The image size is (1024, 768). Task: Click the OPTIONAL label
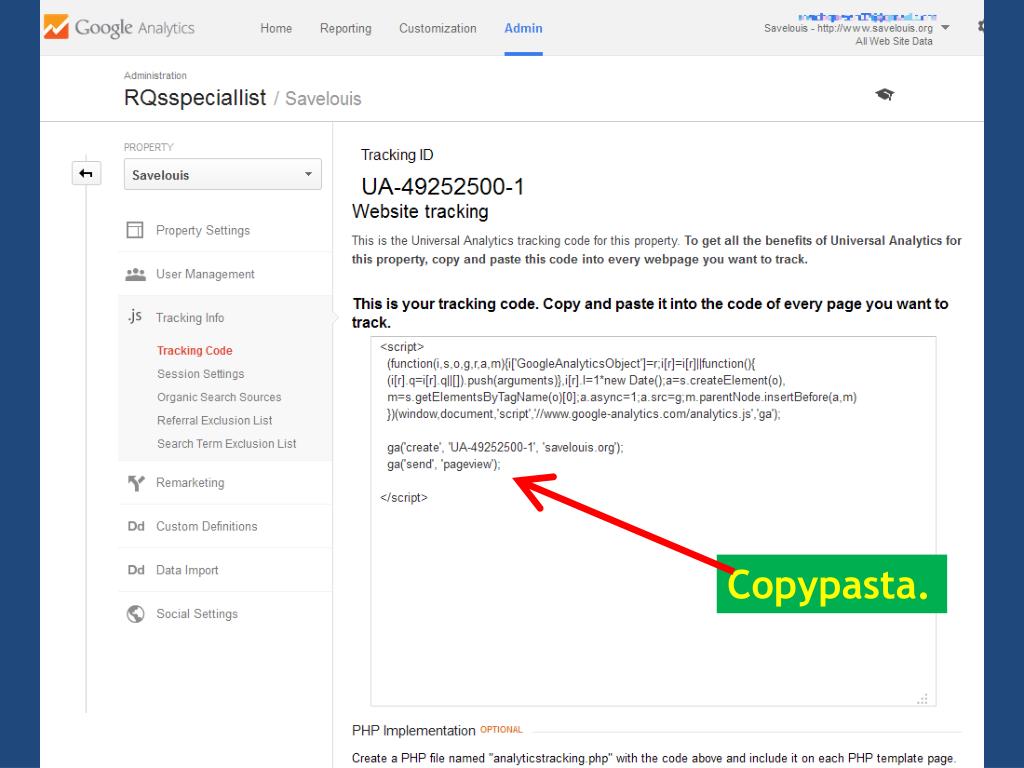pyautogui.click(x=501, y=729)
